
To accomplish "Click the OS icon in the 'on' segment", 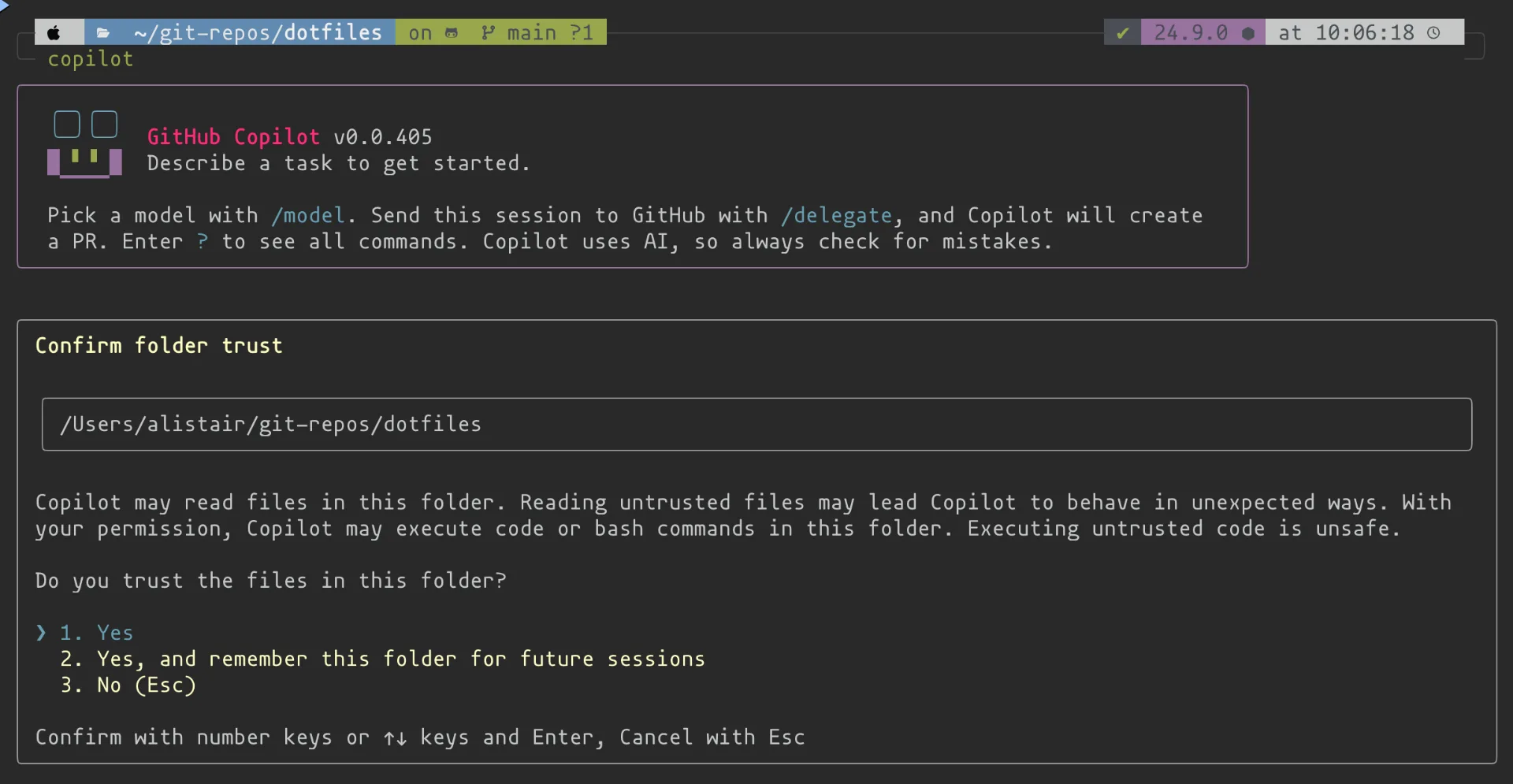I will (452, 32).
